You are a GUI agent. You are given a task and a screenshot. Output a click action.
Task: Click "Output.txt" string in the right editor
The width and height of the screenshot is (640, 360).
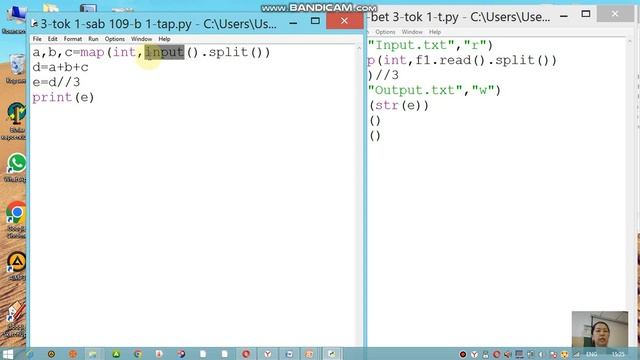point(416,90)
